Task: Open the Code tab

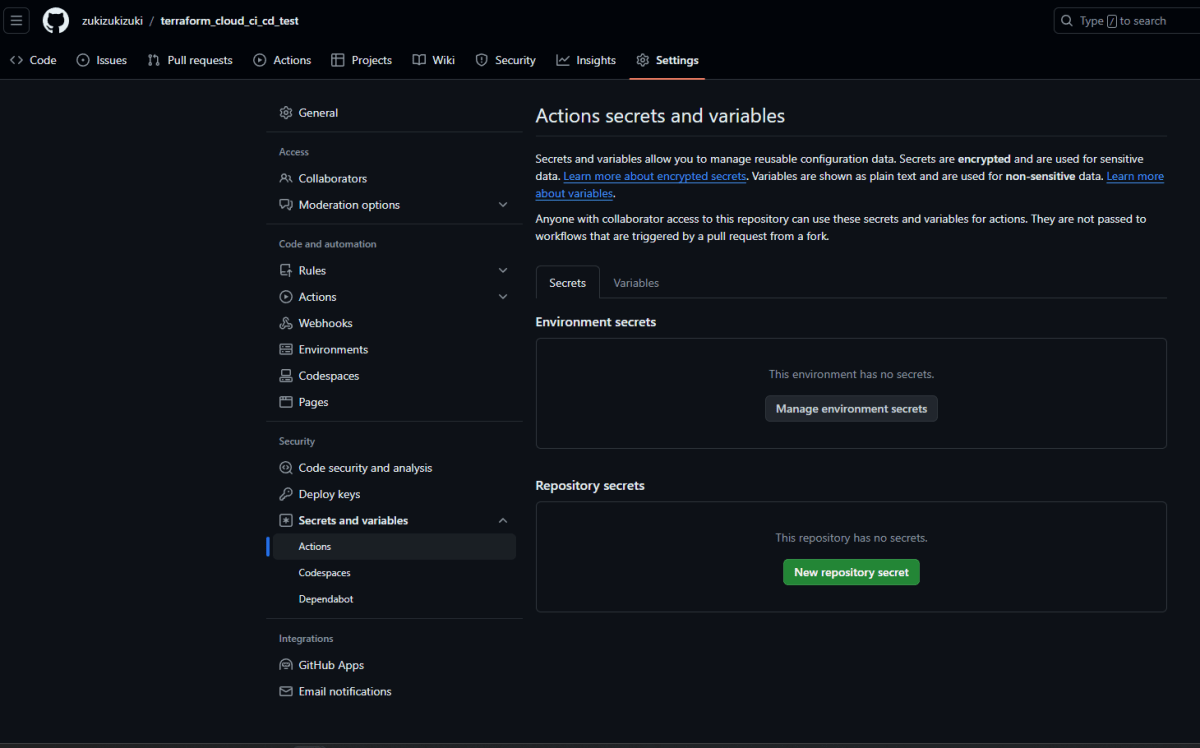Action: (x=33, y=60)
